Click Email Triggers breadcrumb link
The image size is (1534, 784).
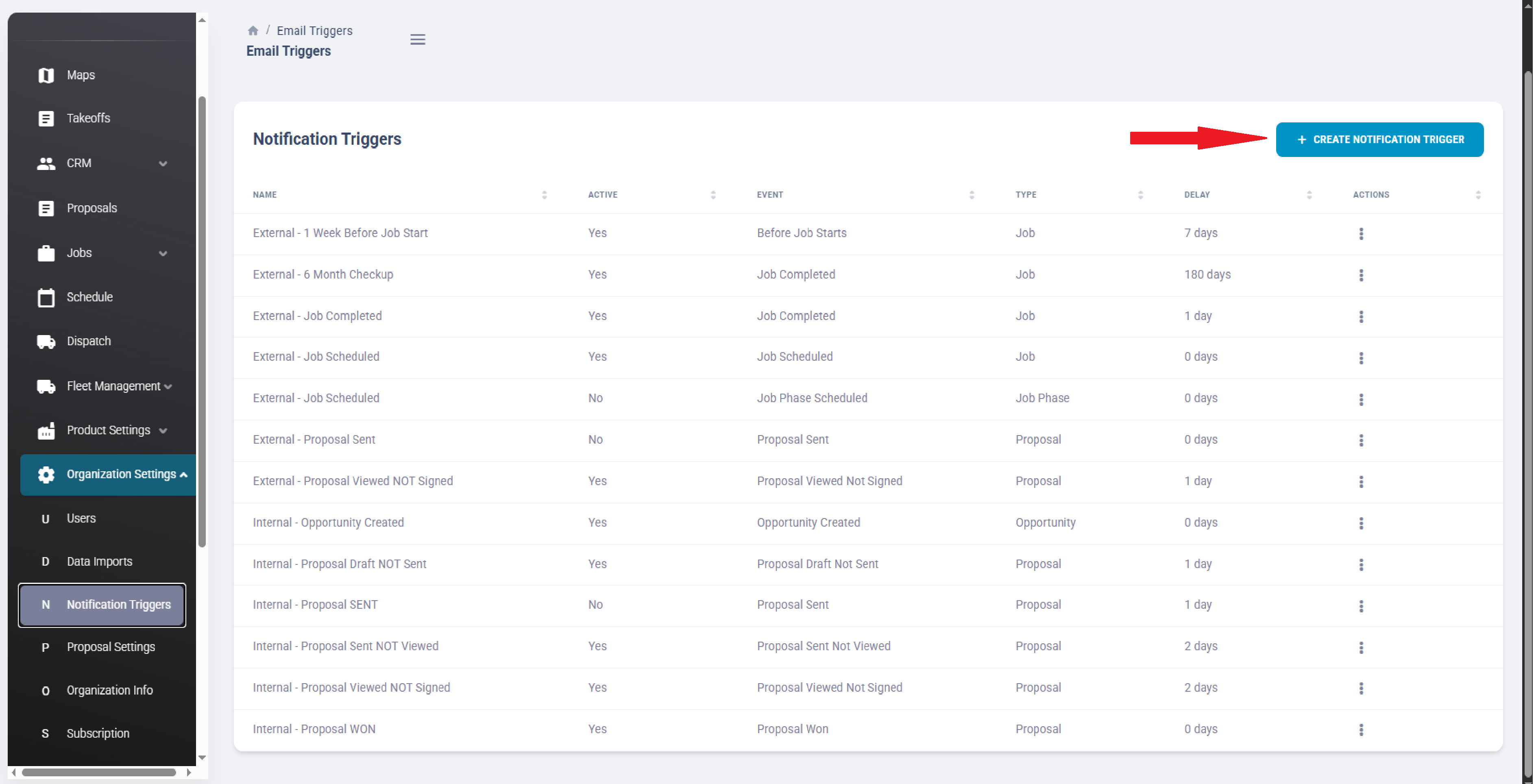click(314, 31)
